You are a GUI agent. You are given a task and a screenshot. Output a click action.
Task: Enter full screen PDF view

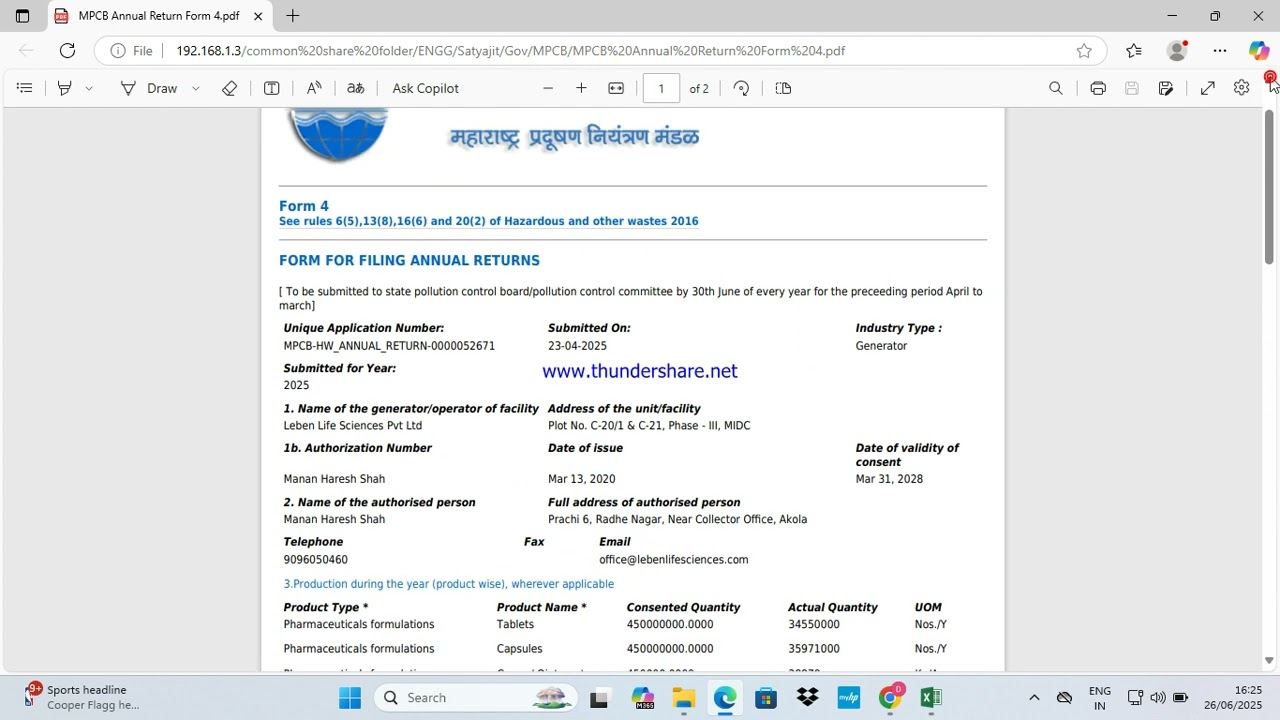pyautogui.click(x=1208, y=88)
